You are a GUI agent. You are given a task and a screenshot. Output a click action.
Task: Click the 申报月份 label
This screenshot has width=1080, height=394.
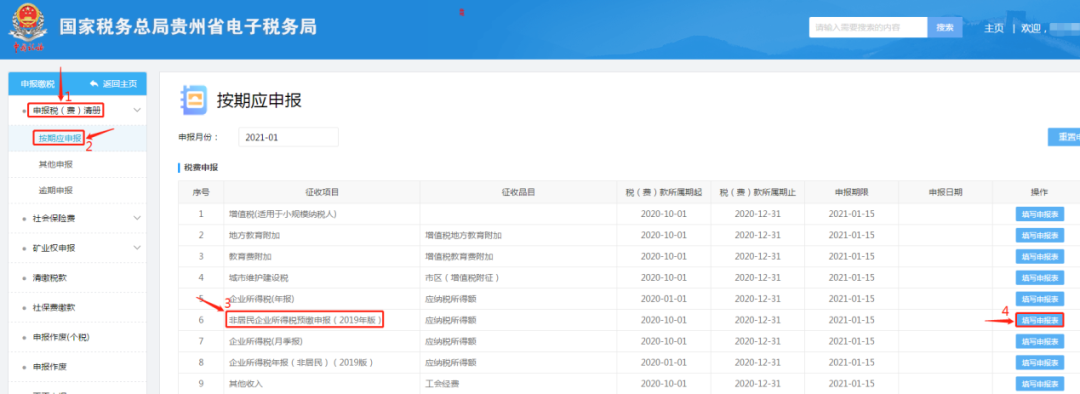[197, 137]
